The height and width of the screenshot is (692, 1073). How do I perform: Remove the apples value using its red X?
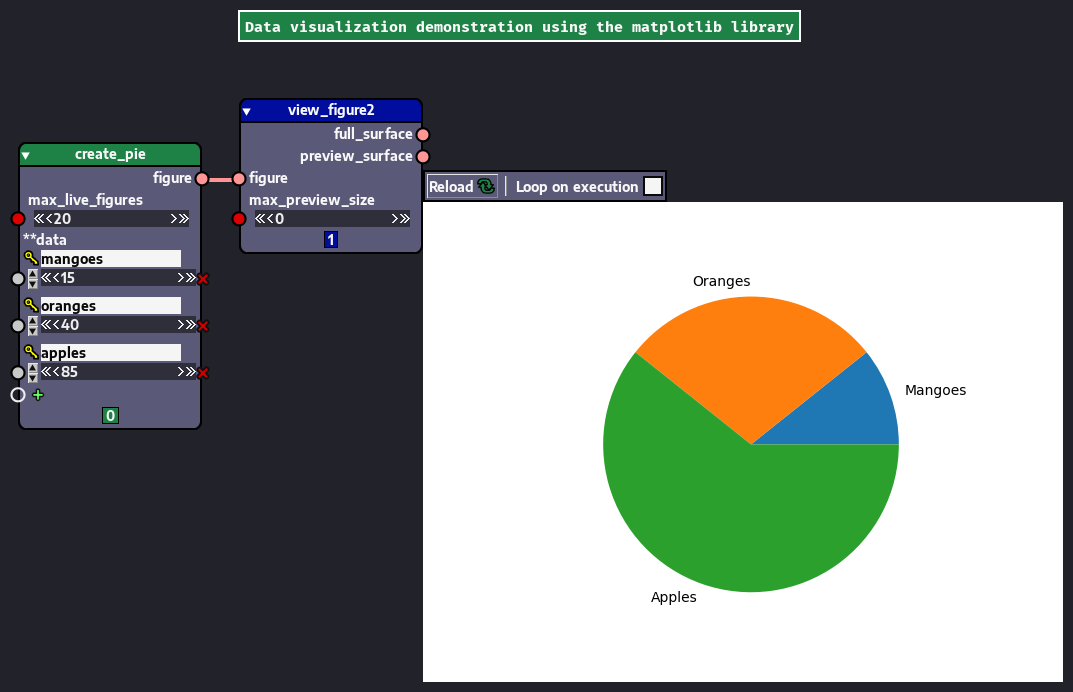(204, 372)
